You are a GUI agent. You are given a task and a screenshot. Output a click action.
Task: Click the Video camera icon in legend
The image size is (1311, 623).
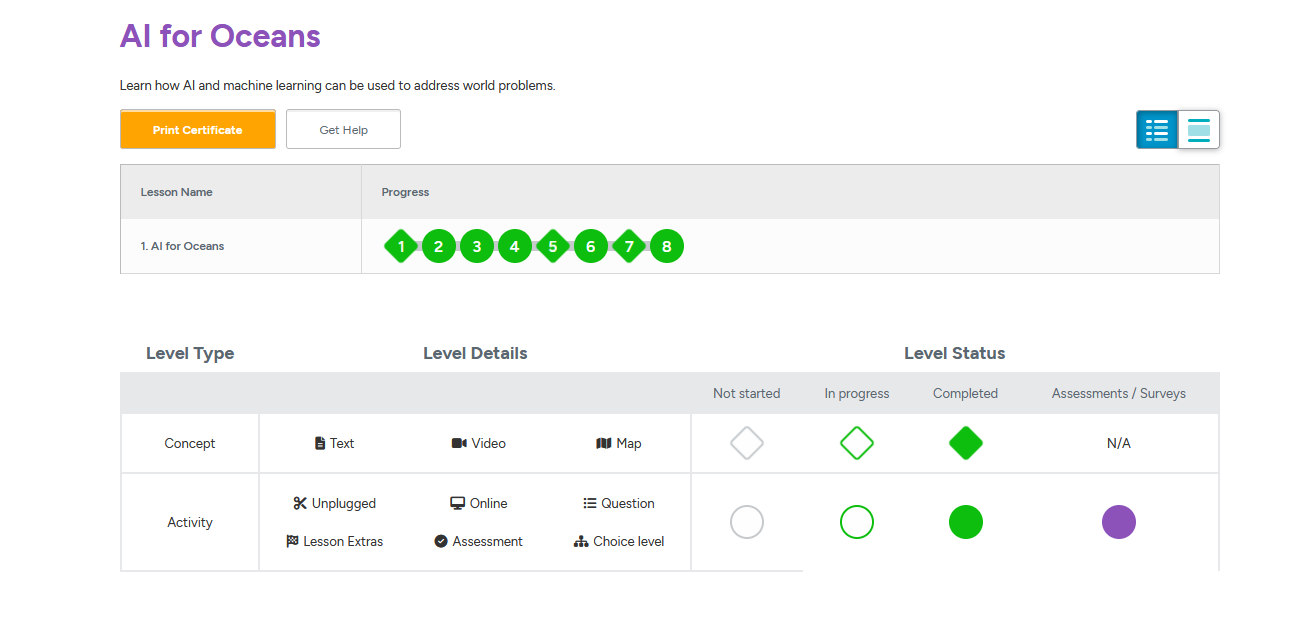(459, 443)
